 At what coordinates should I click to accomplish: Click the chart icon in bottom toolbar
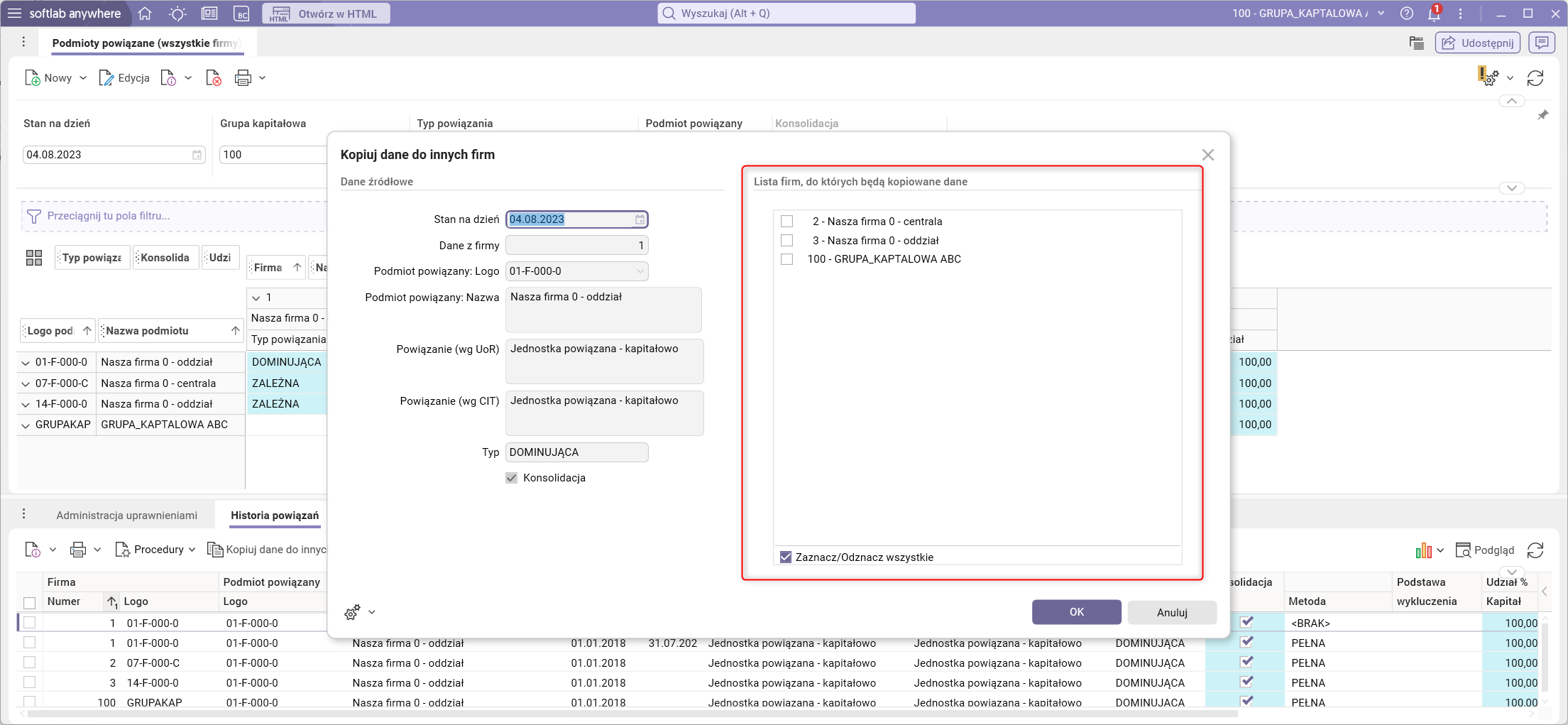(1423, 550)
